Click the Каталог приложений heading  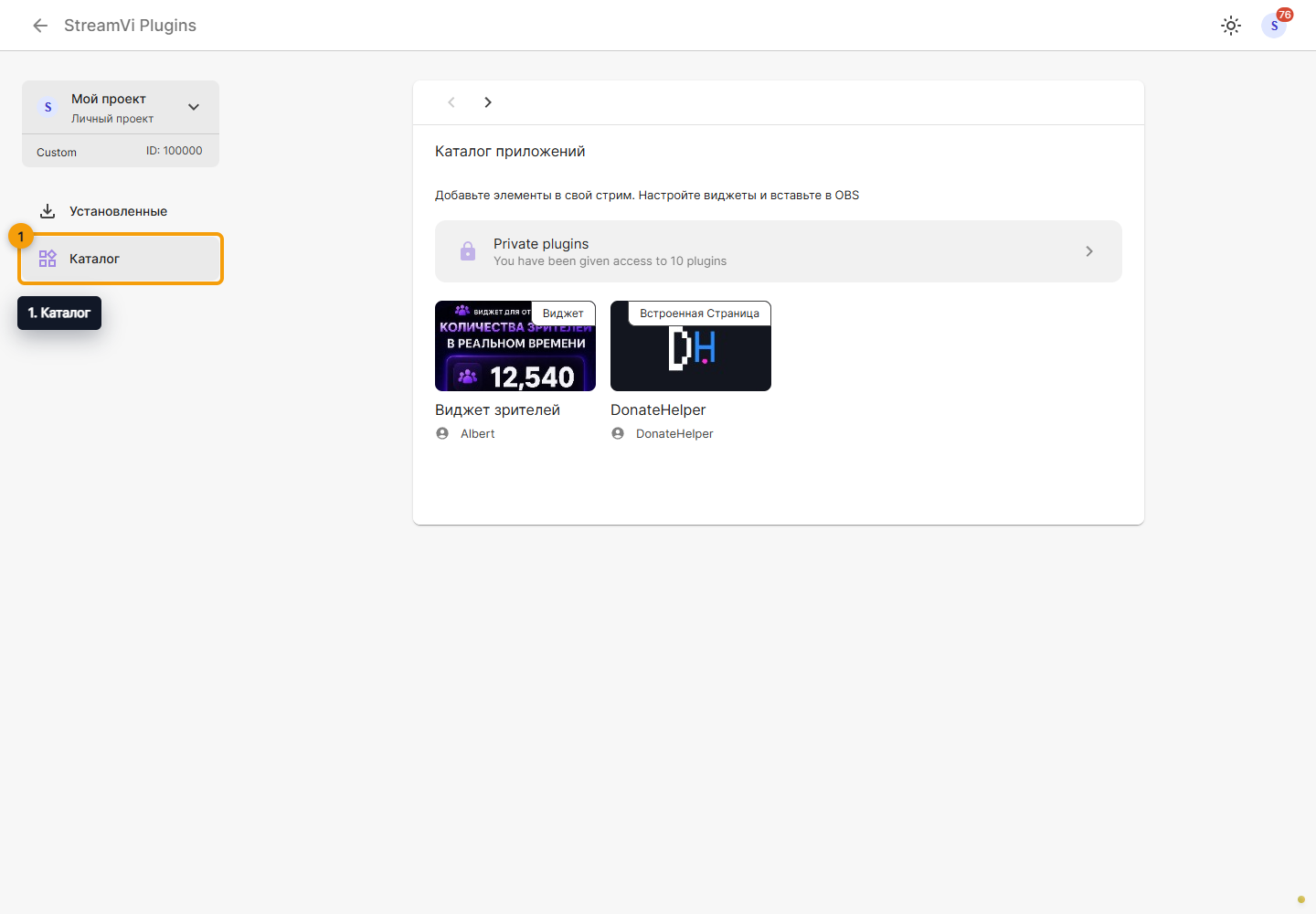click(x=510, y=152)
